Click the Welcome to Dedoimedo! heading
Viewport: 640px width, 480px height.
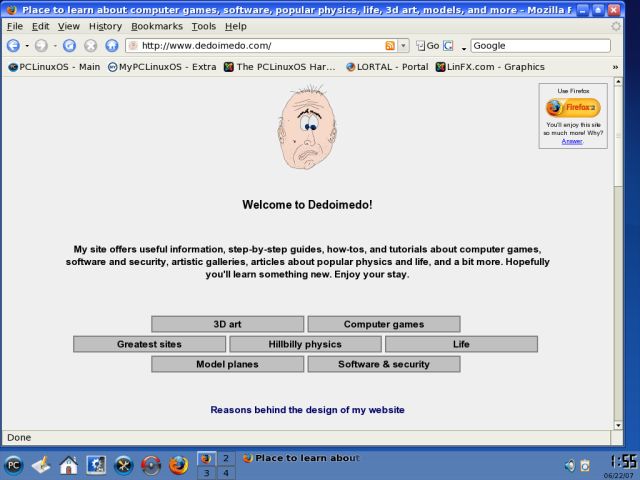coord(307,205)
